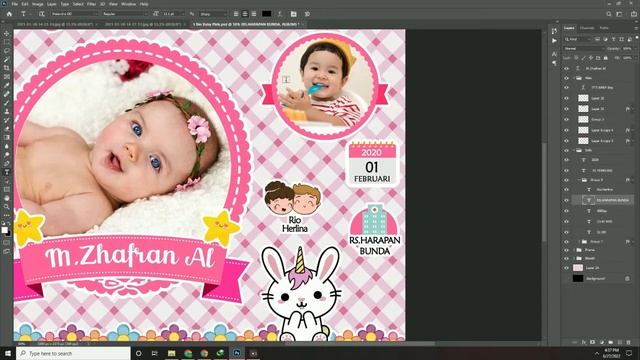The width and height of the screenshot is (640, 360).
Task: Open collapsed Paragraph panel icon
Action: click(x=554, y=63)
